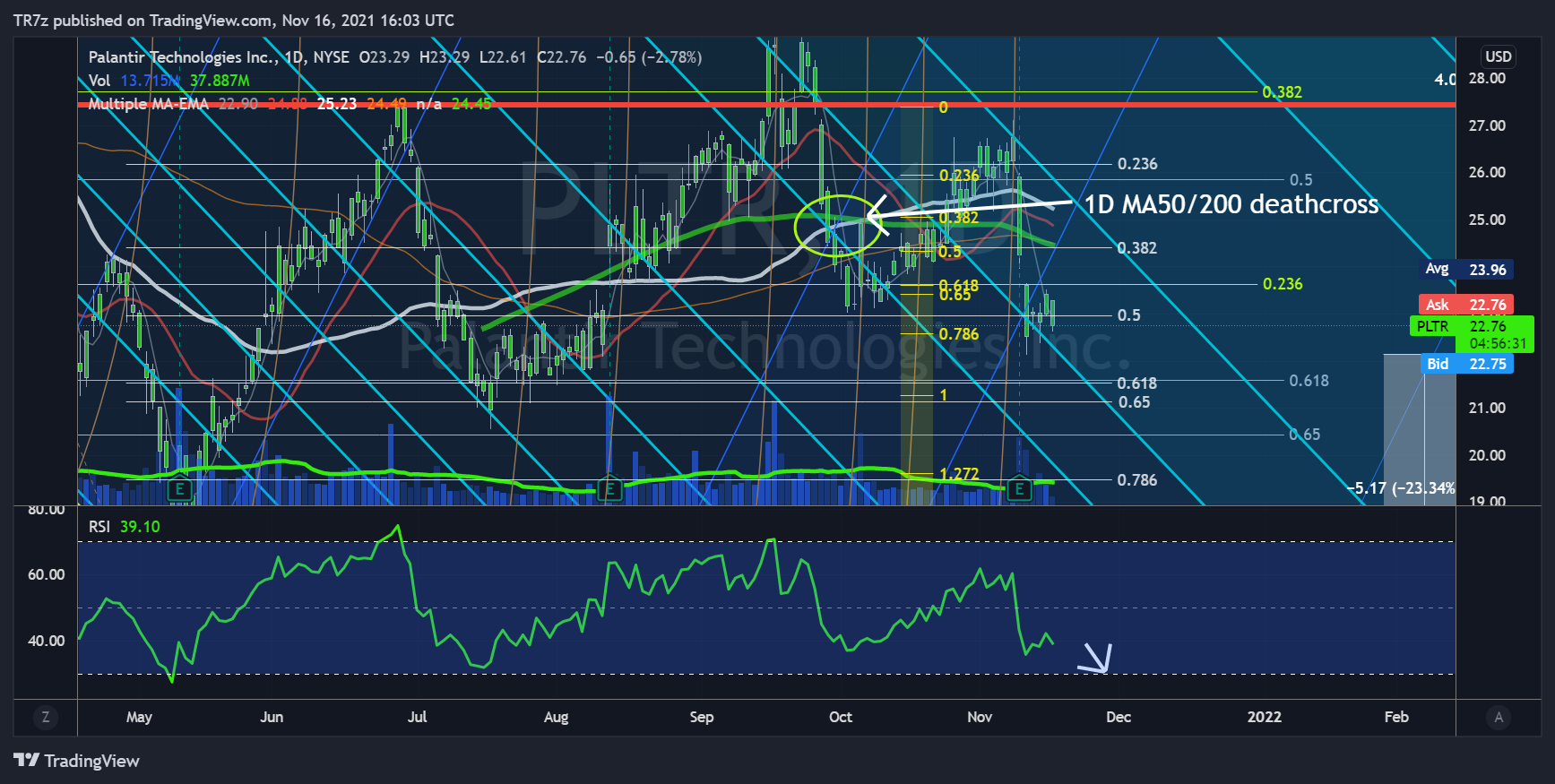Click the Oct label on time axis
Screen dimensions: 1555x784
click(x=841, y=717)
